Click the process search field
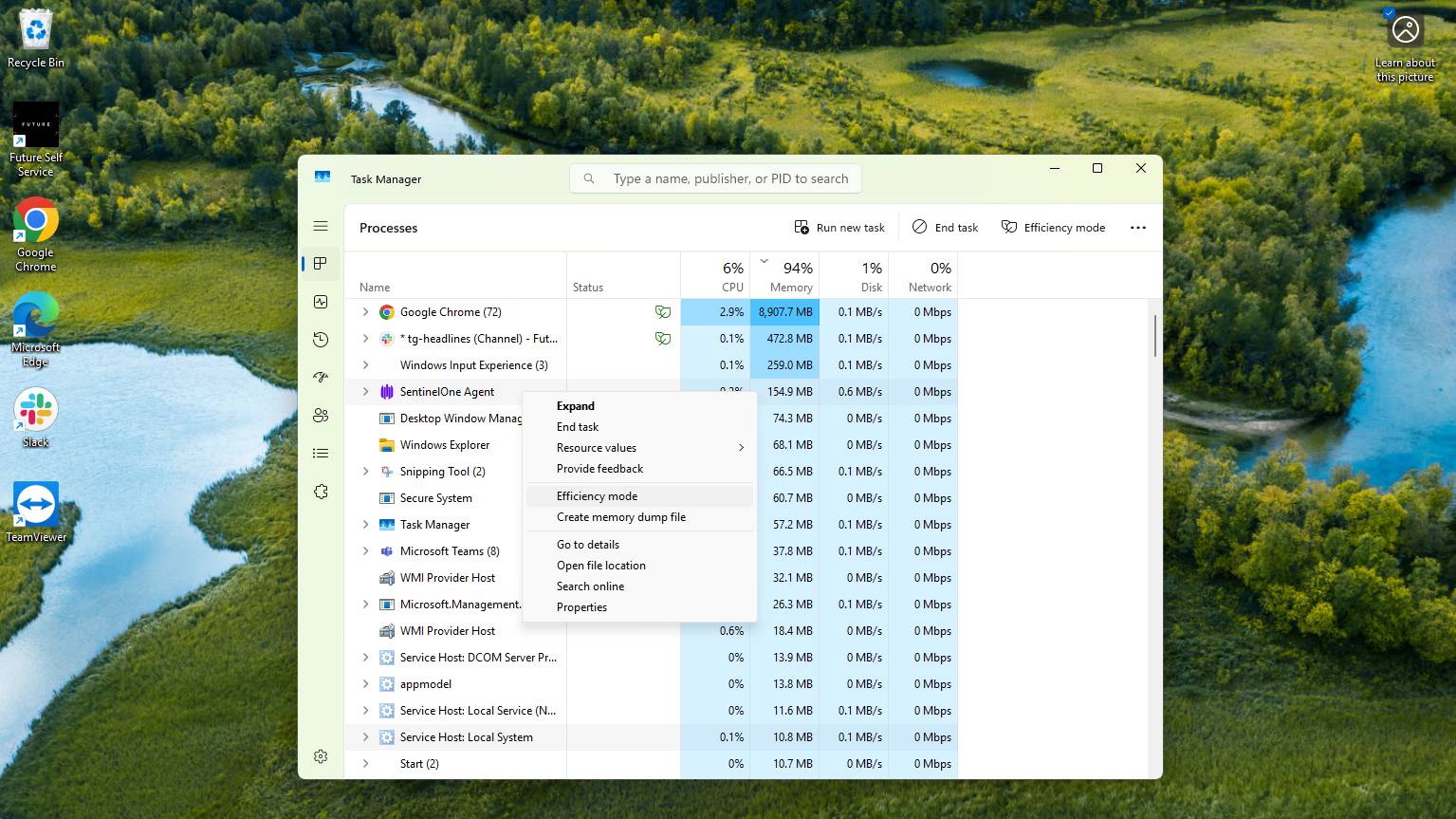 tap(714, 177)
